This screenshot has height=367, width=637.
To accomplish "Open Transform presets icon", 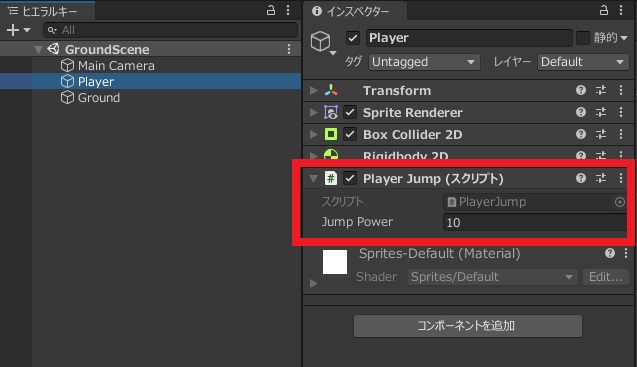I will 601,90.
